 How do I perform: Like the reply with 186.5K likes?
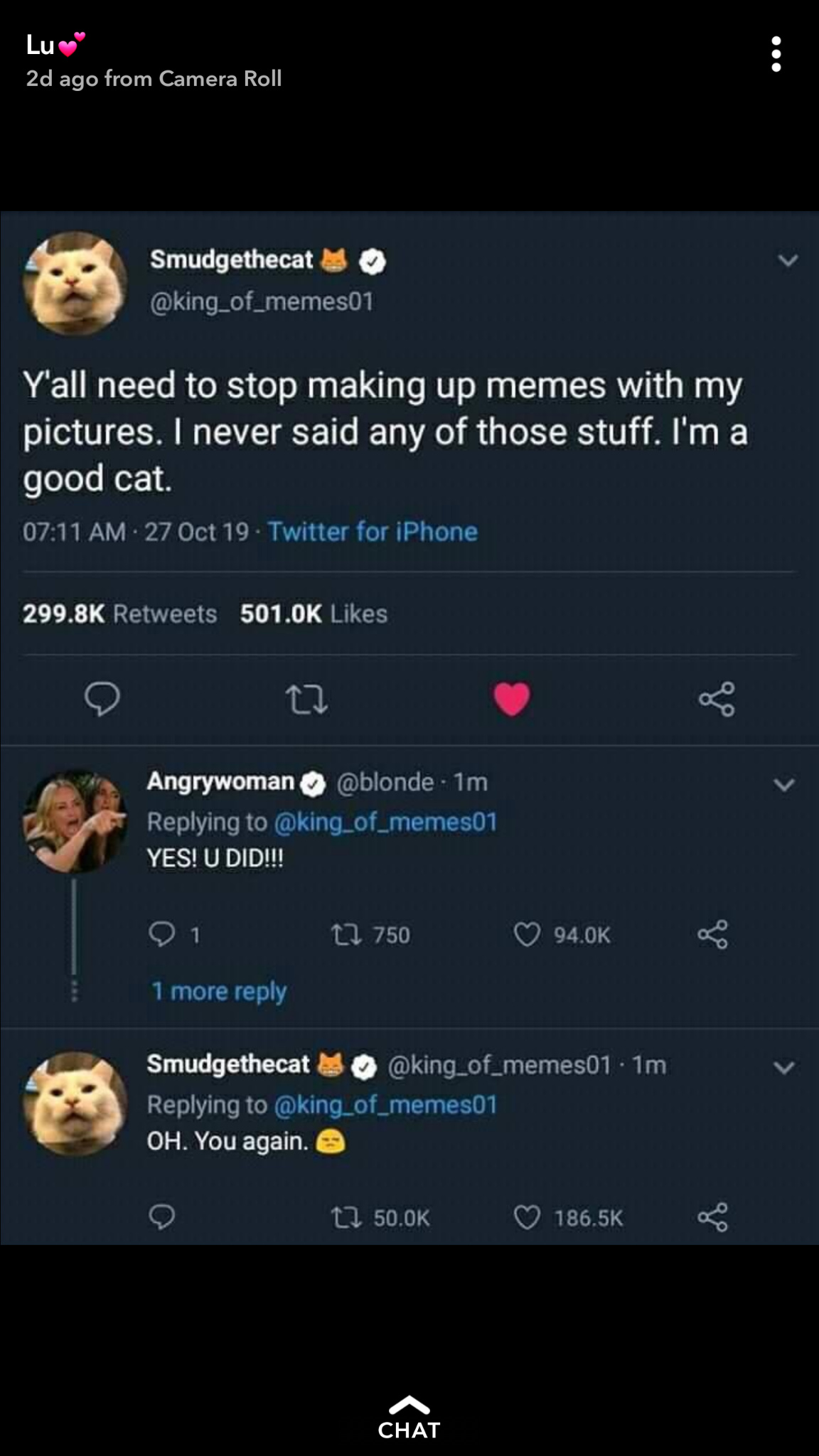527,1217
